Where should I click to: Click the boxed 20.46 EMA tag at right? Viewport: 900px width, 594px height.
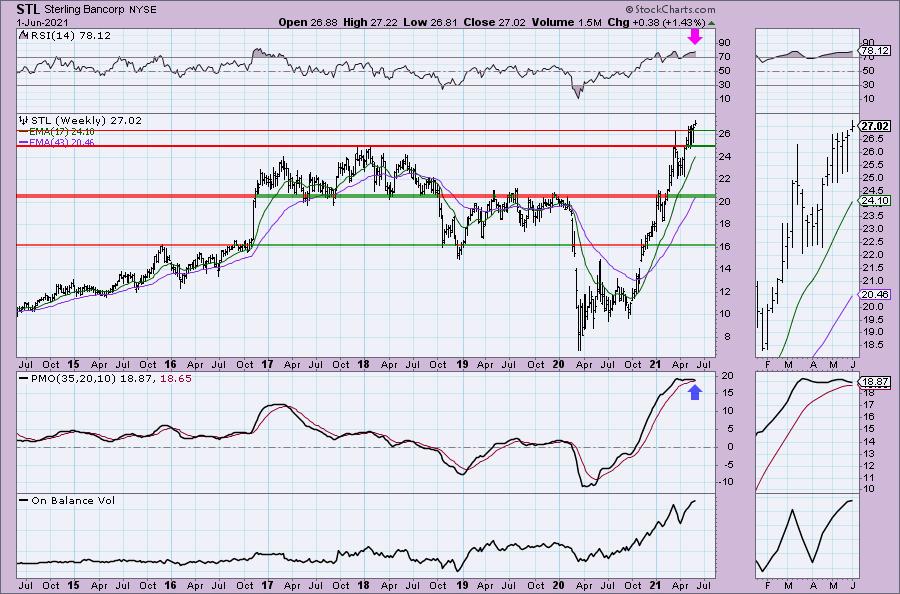click(x=875, y=294)
